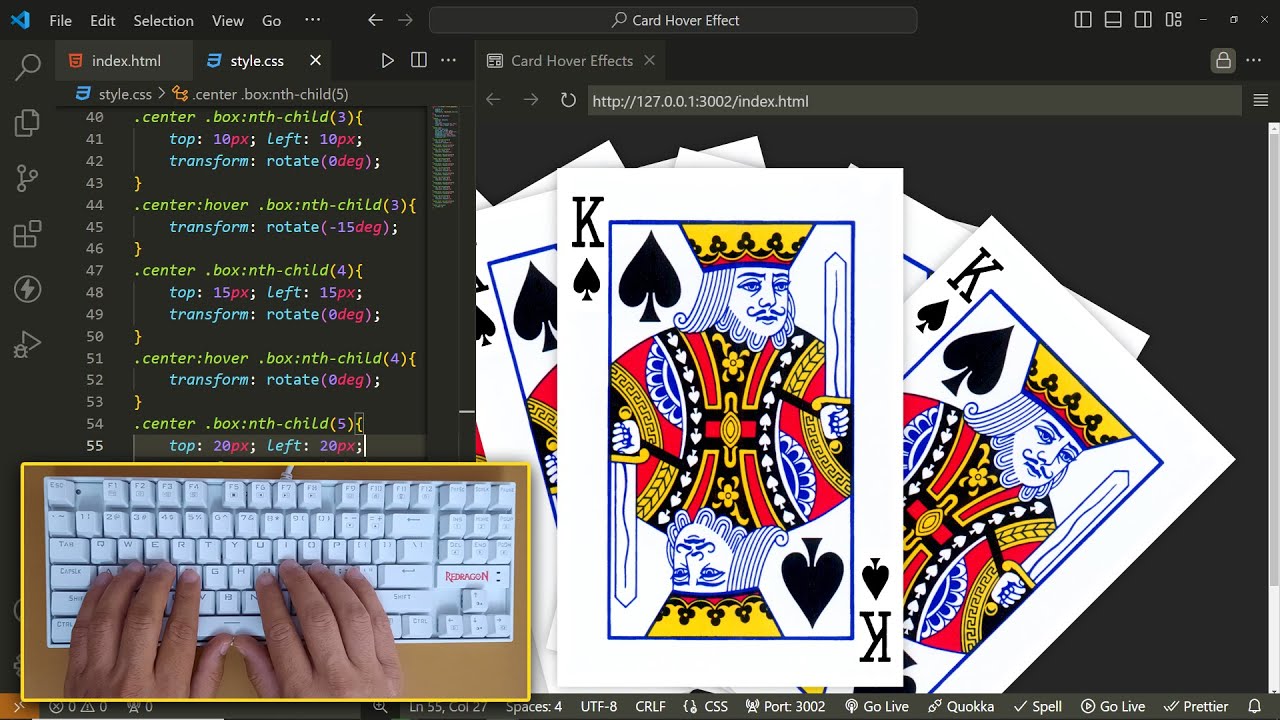The width and height of the screenshot is (1280, 720).
Task: Go back with the title bar arrow
Action: coord(375,20)
